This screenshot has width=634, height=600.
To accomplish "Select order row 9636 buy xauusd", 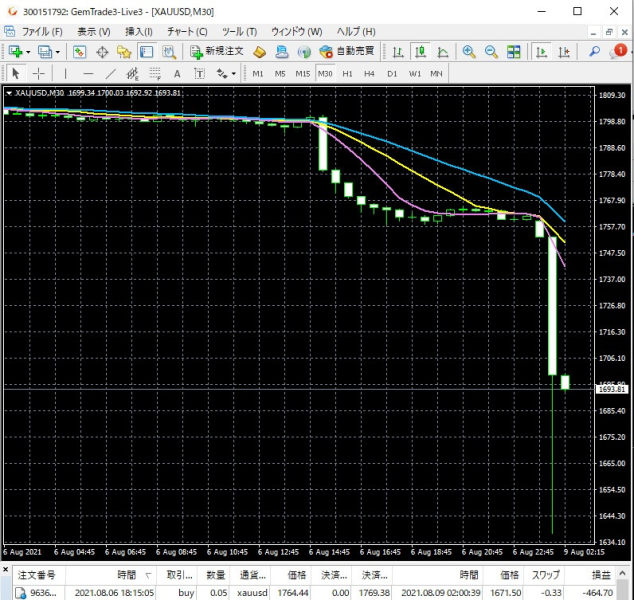I will coord(315,593).
